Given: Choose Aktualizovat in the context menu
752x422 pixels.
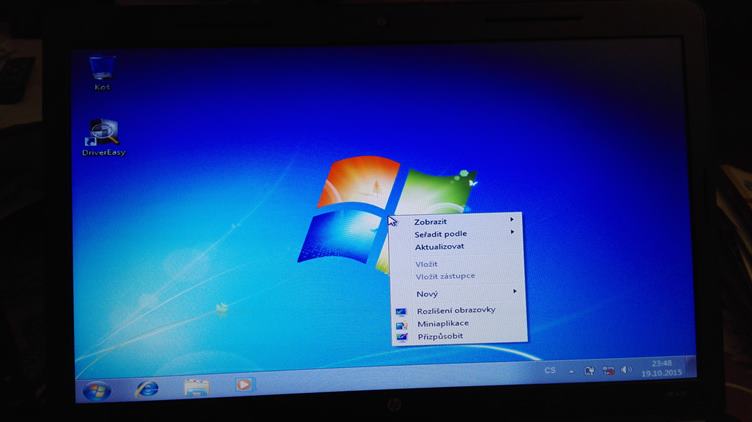Looking at the screenshot, I should 439,246.
